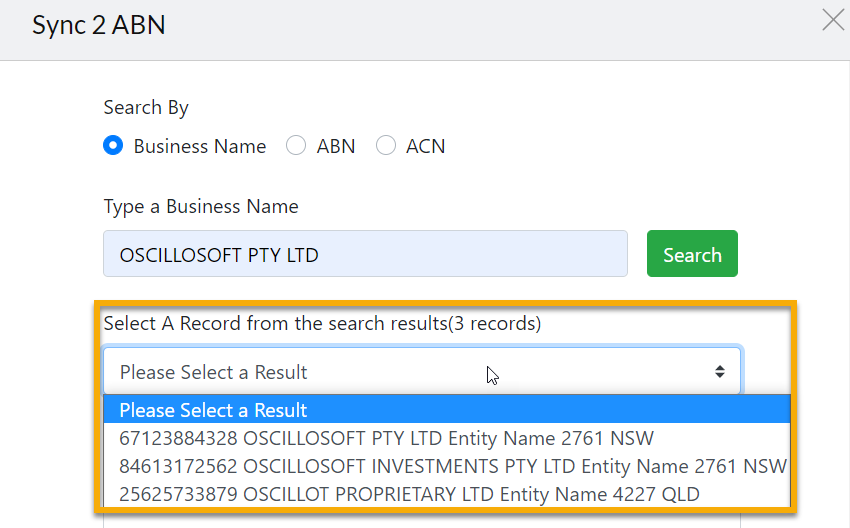Click the Business Name label text
Viewport: 850px width, 528px height.
point(199,146)
